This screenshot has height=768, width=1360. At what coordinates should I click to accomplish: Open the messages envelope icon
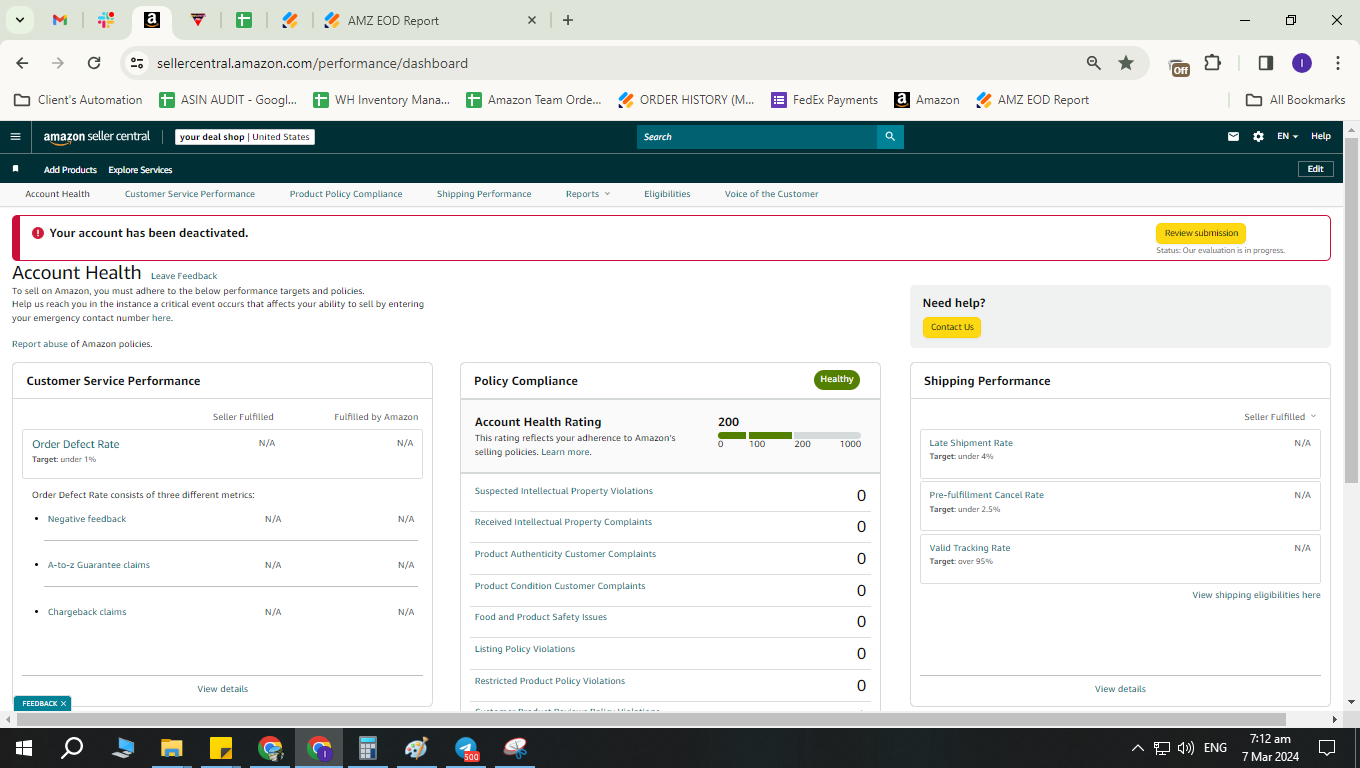pyautogui.click(x=1234, y=137)
